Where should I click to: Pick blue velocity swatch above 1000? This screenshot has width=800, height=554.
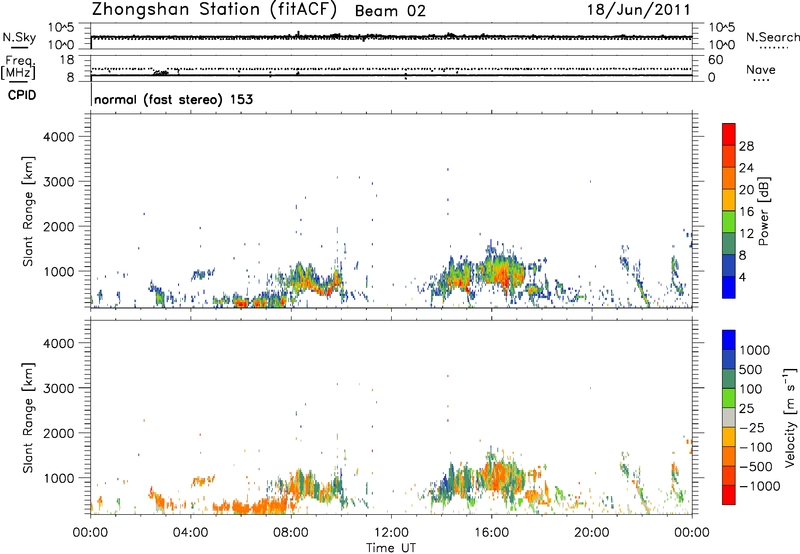coord(729,340)
